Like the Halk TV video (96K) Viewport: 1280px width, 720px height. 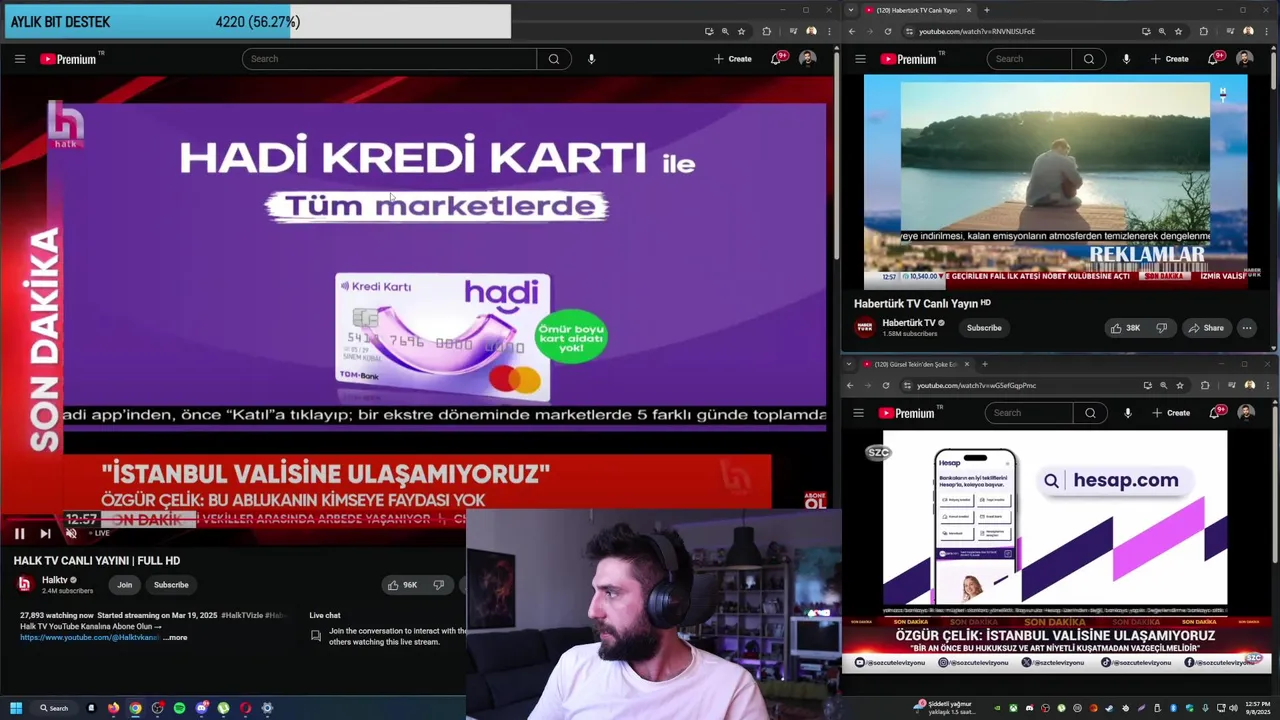click(404, 585)
